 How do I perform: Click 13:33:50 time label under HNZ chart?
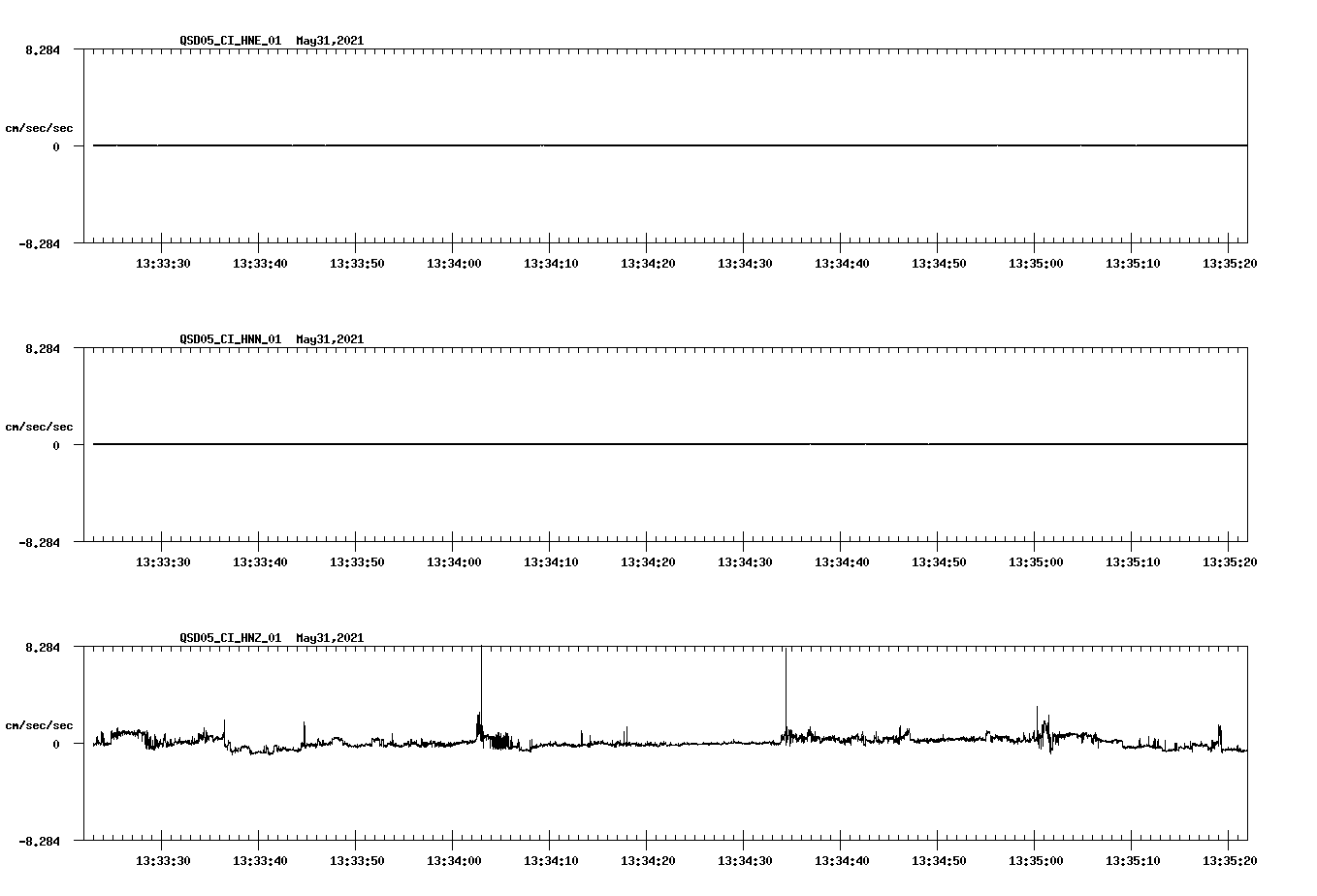[x=357, y=861]
